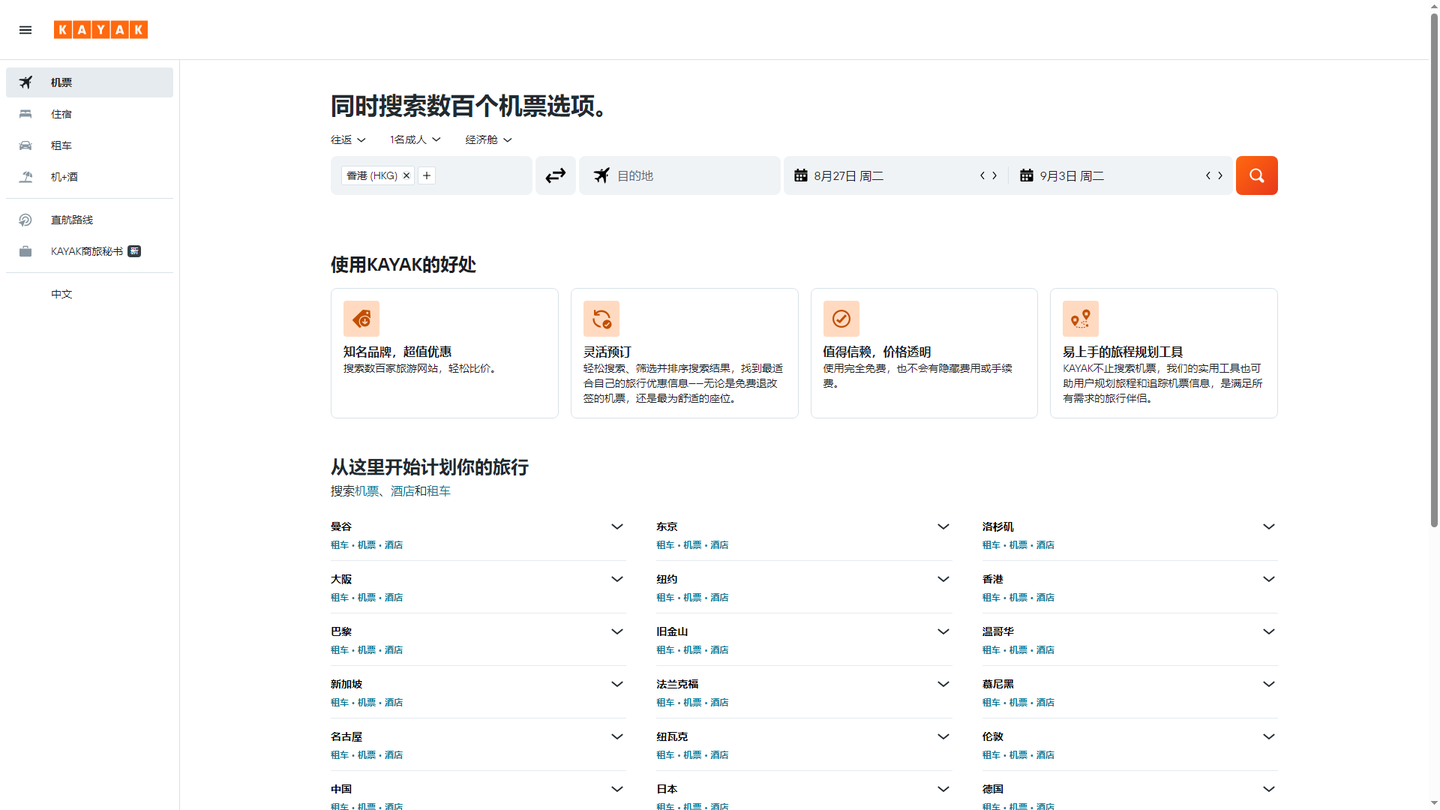Click the briefcase icon for KAYAK商旅秘书
Viewport: 1440px width, 810px height.
click(x=26, y=251)
